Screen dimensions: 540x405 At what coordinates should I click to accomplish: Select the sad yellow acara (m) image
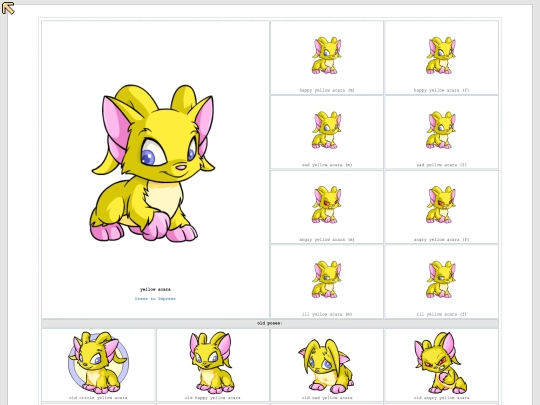[x=326, y=130]
